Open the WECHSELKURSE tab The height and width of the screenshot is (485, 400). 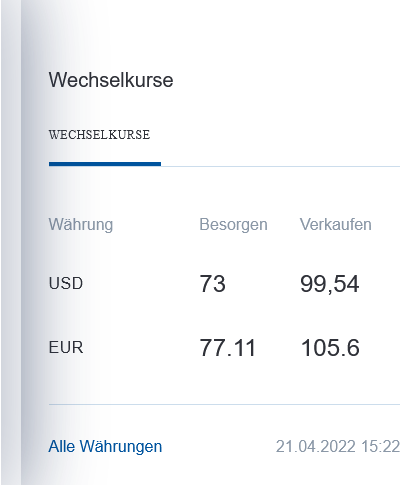pyautogui.click(x=99, y=135)
